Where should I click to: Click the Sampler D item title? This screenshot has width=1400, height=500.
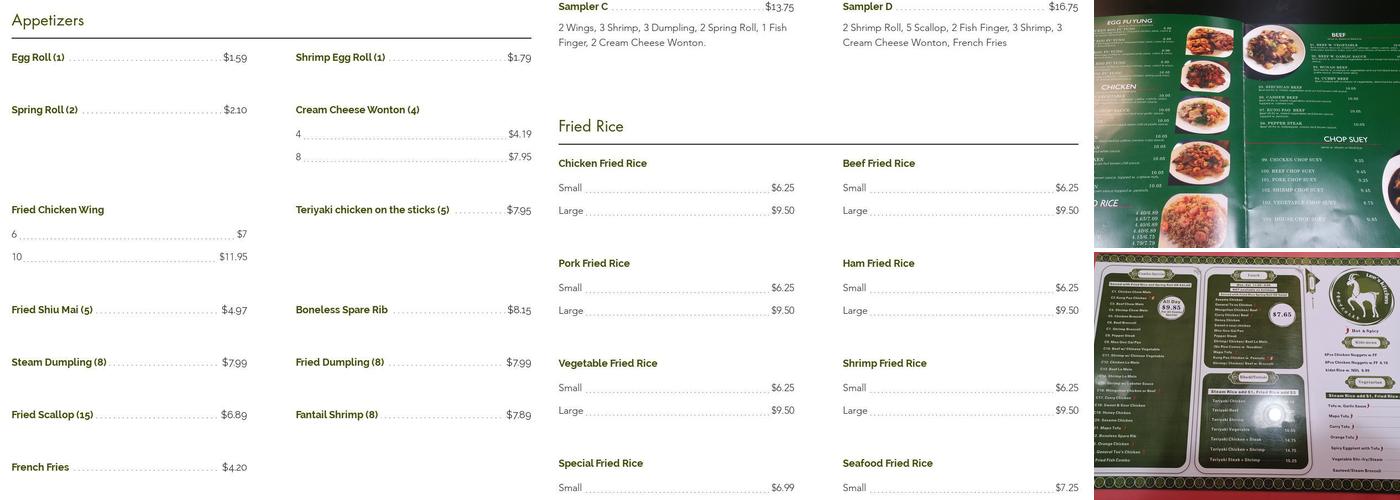(x=867, y=7)
